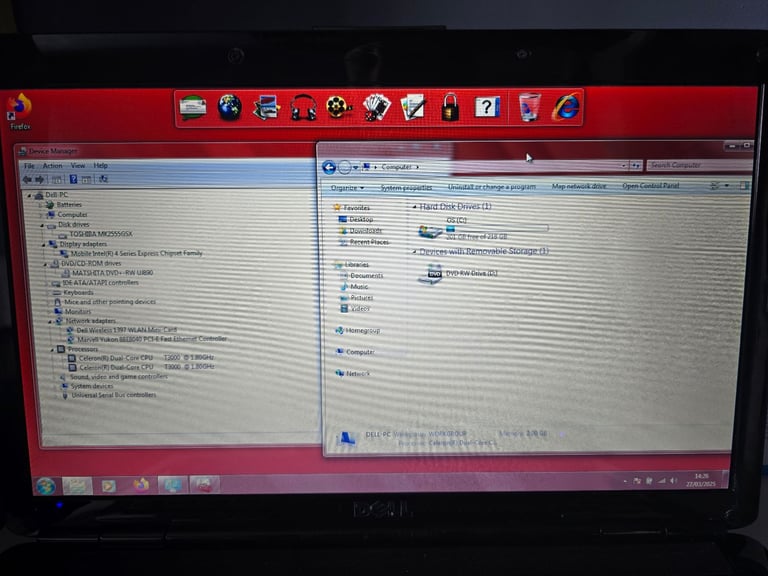Click Map network drive button
This screenshot has width=768, height=576.
point(579,186)
